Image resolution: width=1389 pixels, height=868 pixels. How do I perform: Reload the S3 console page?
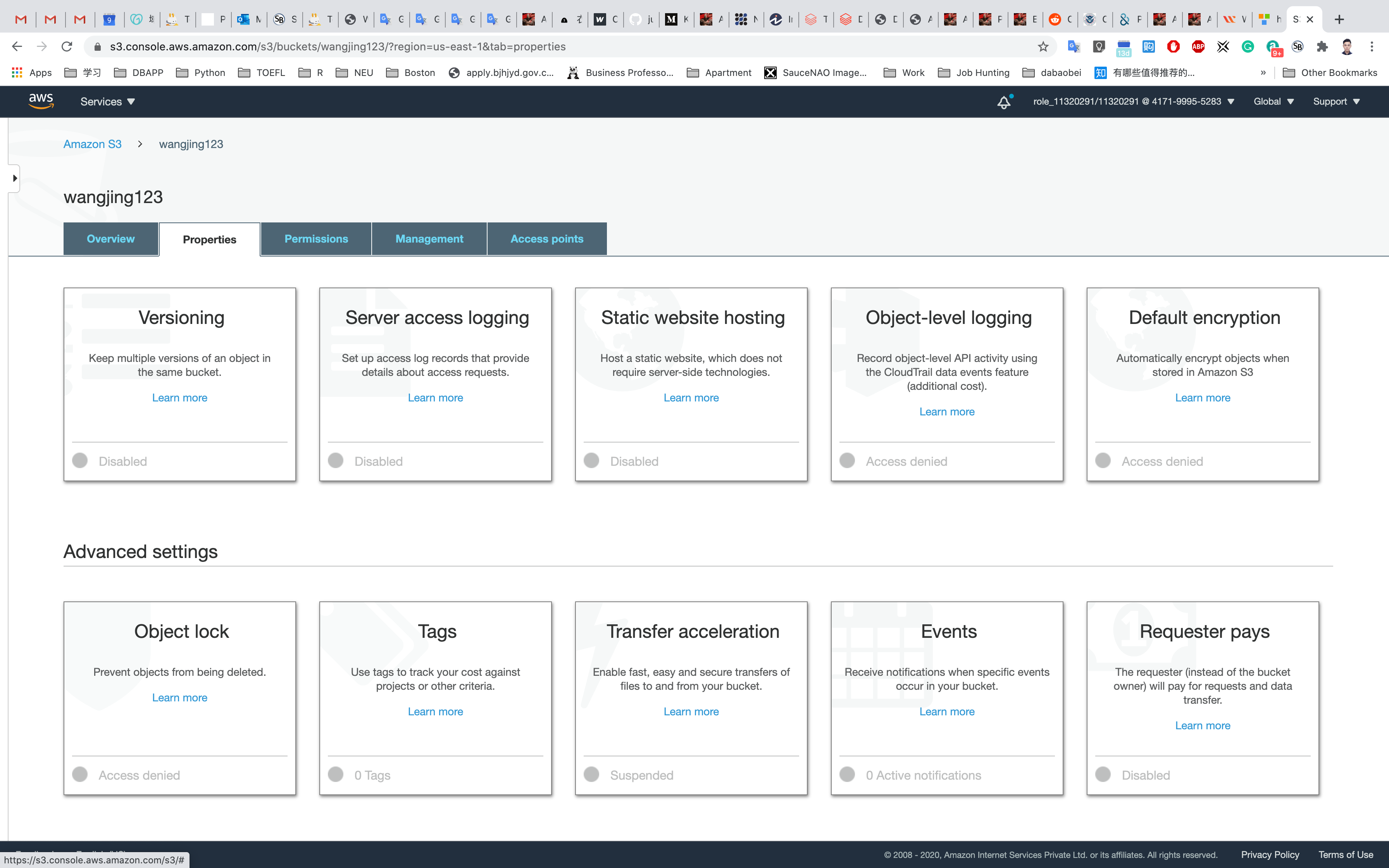click(67, 46)
